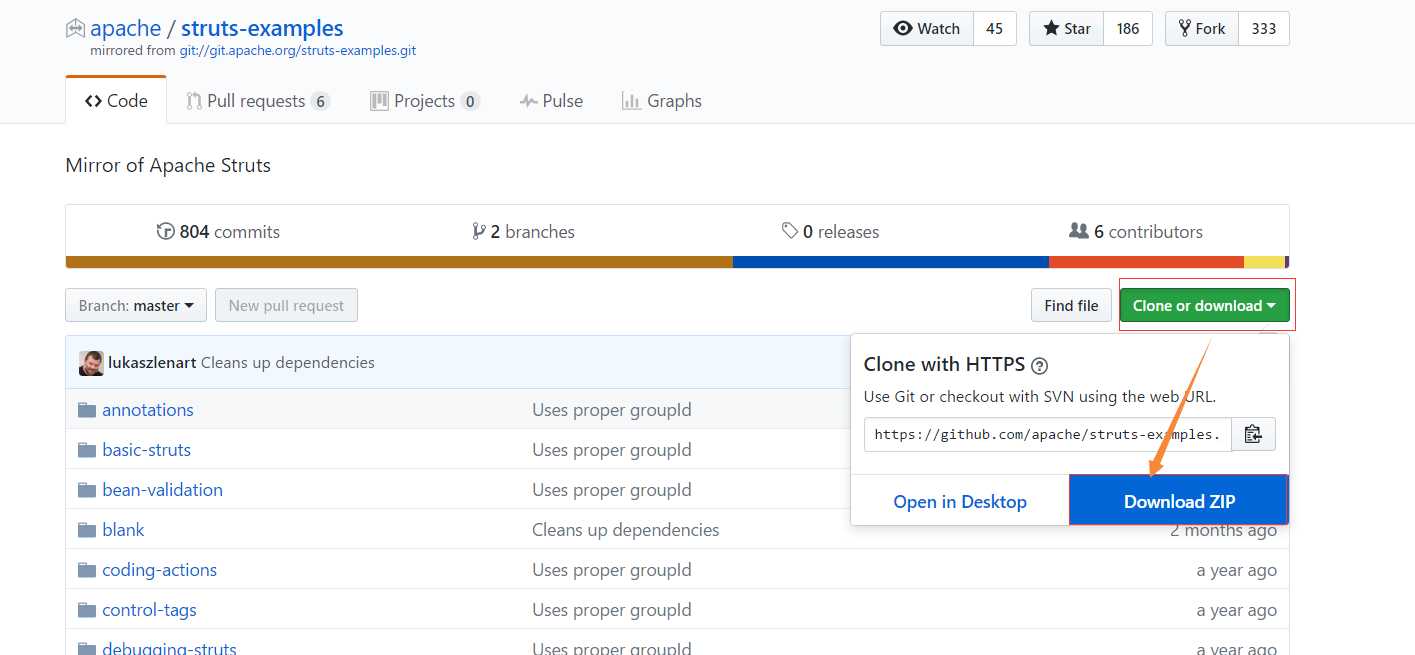Screen dimensions: 1415x655
Task: Toggle the Clone or download dropdown
Action: (1205, 305)
